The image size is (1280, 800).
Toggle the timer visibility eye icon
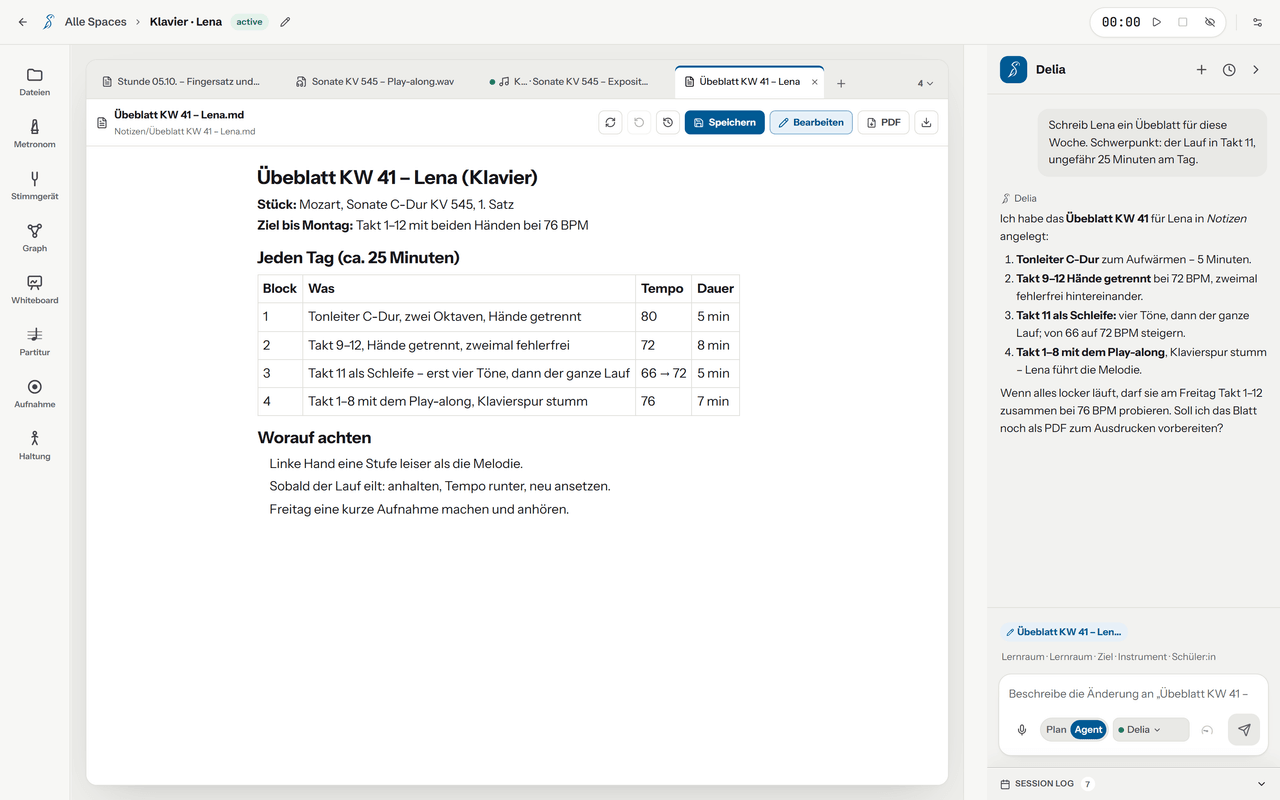(x=1210, y=22)
